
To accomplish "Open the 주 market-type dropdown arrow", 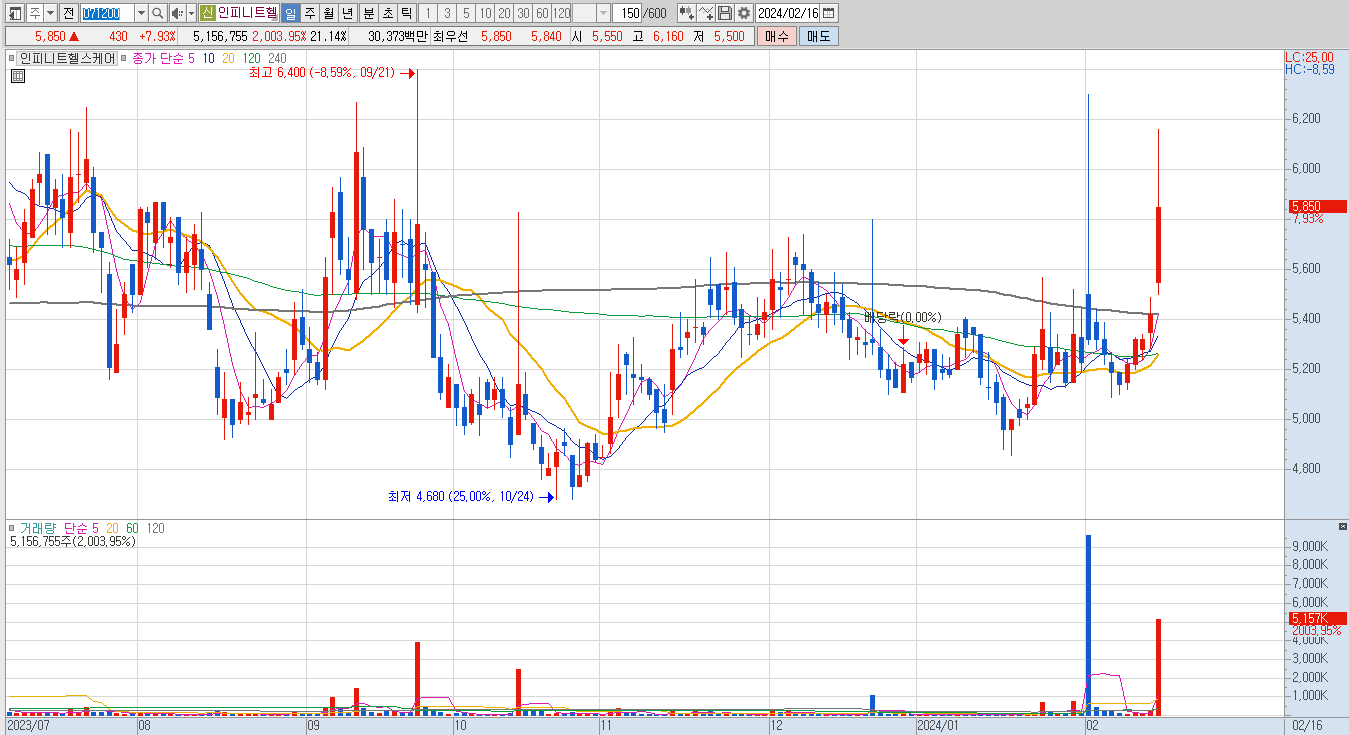I will point(50,13).
